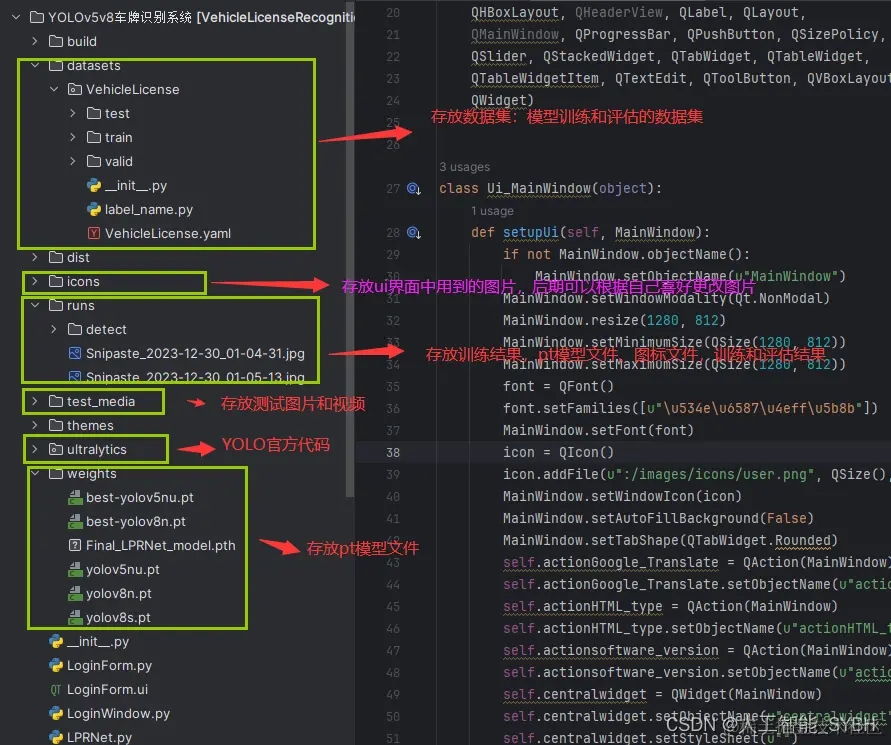Select the yolov8s.pt file
Image resolution: width=891 pixels, height=745 pixels.
coord(118,618)
